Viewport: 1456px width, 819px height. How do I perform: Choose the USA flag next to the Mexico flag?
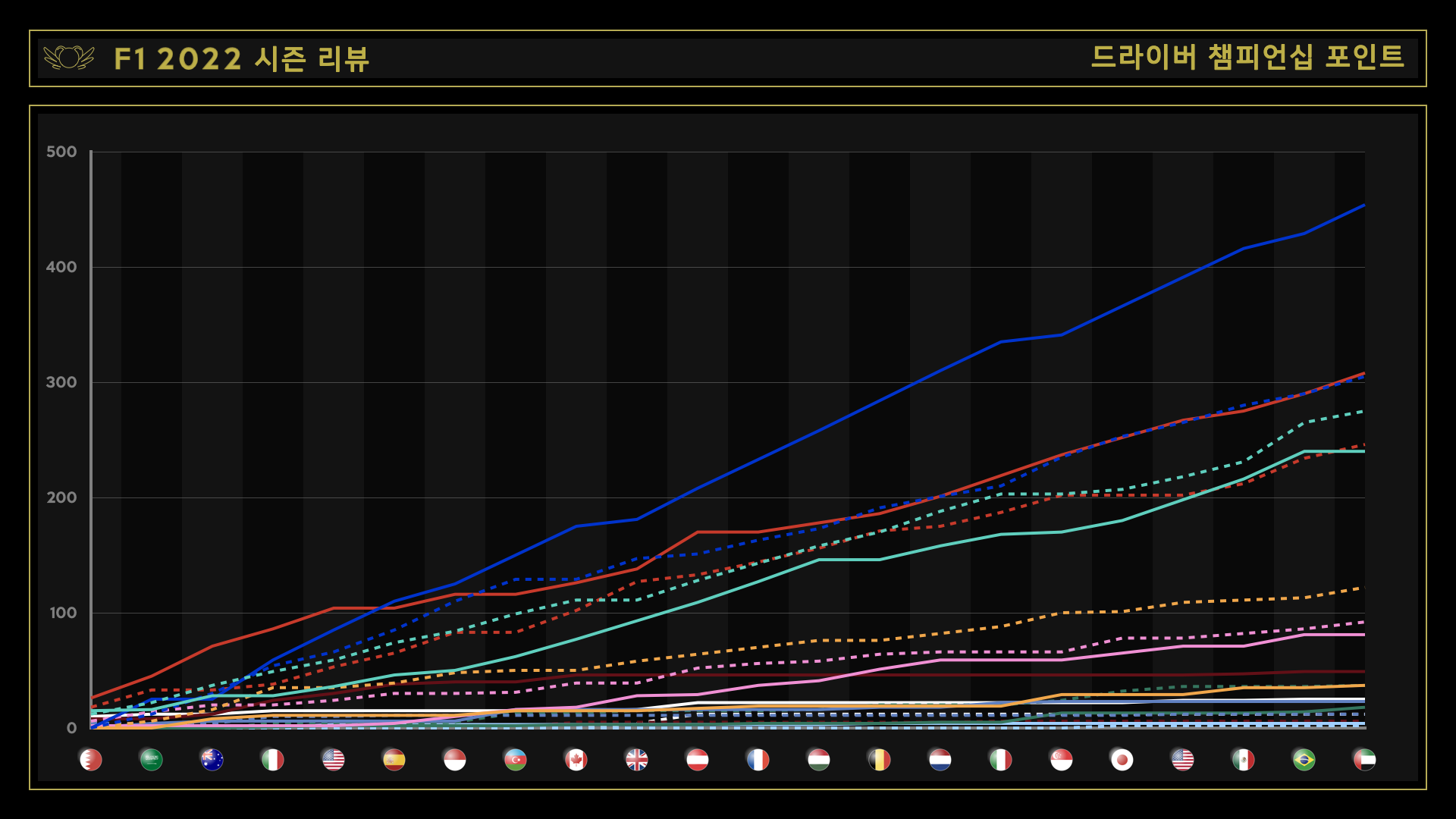(x=1183, y=759)
